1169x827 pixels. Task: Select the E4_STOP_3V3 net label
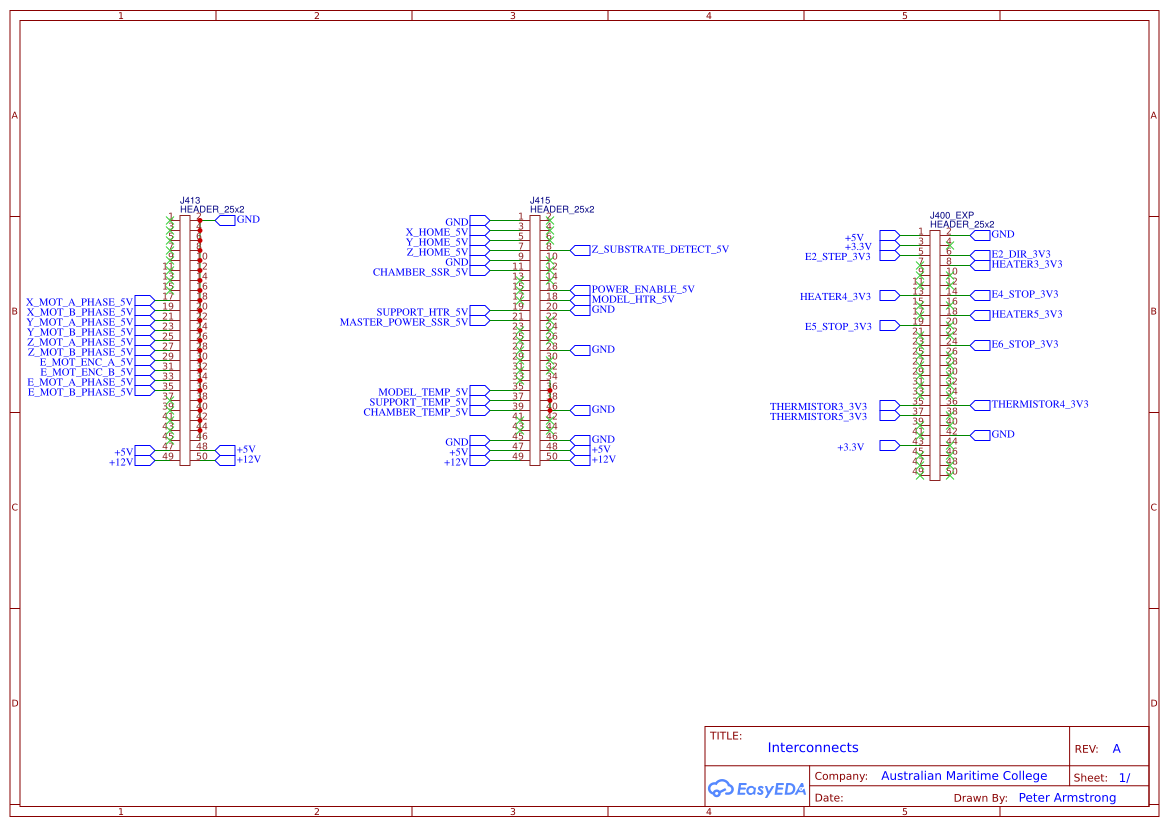coord(1025,295)
